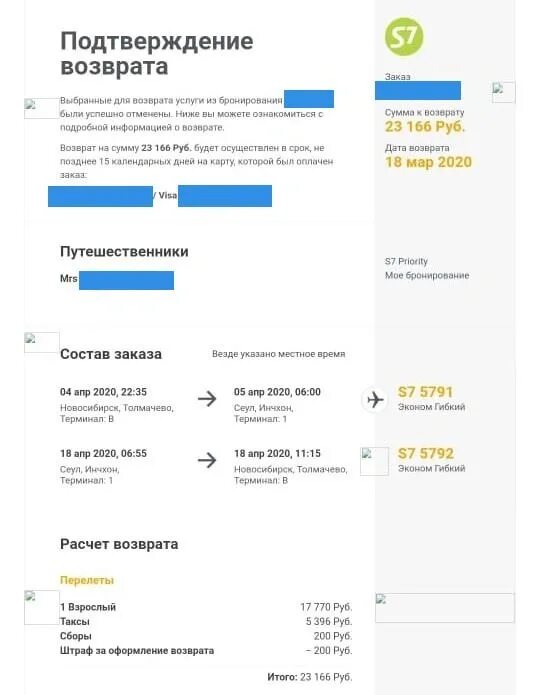Click the yellow Перелеты section label
Image resolution: width=534 pixels, height=695 pixels.
87,580
